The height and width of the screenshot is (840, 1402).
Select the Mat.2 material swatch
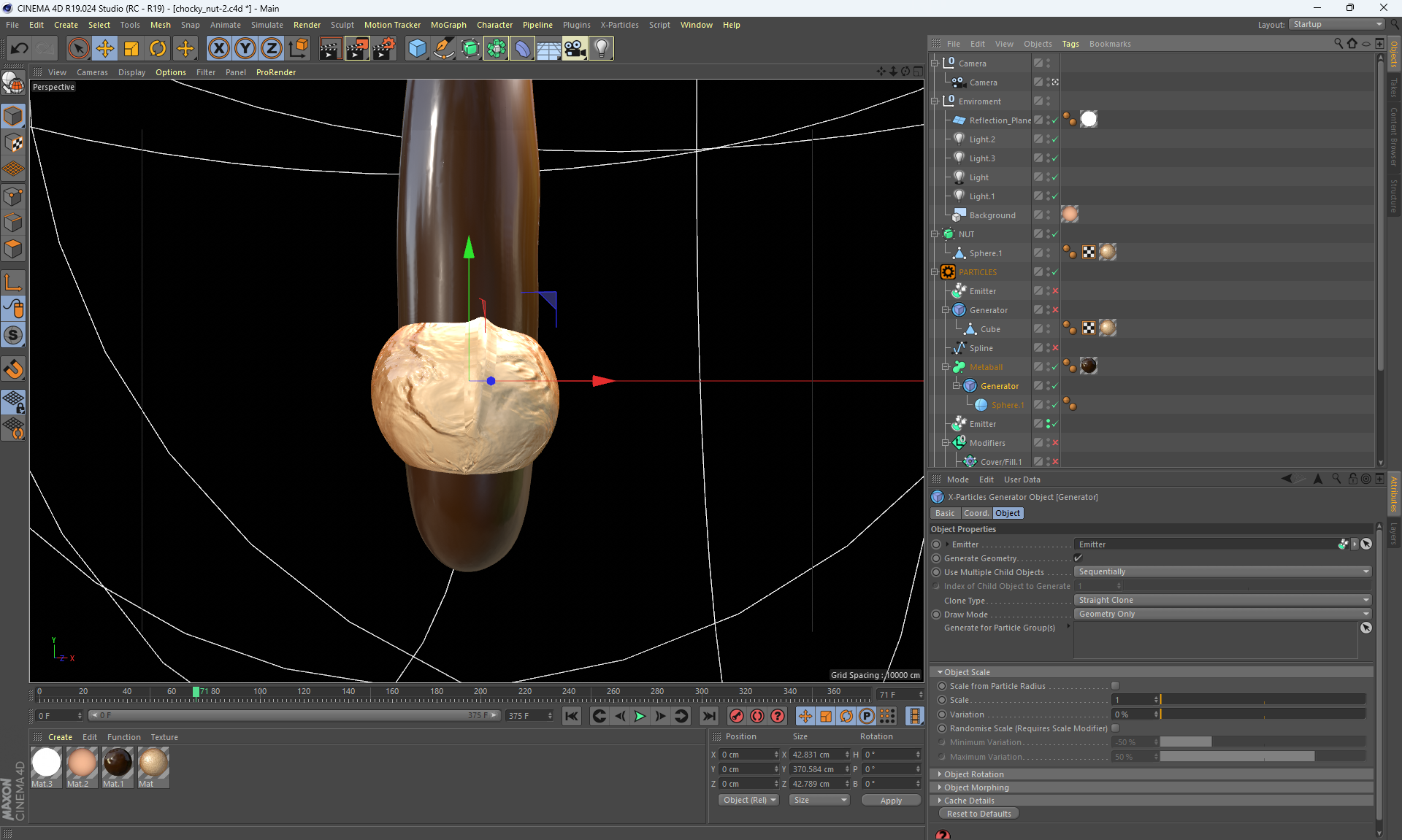(x=81, y=763)
